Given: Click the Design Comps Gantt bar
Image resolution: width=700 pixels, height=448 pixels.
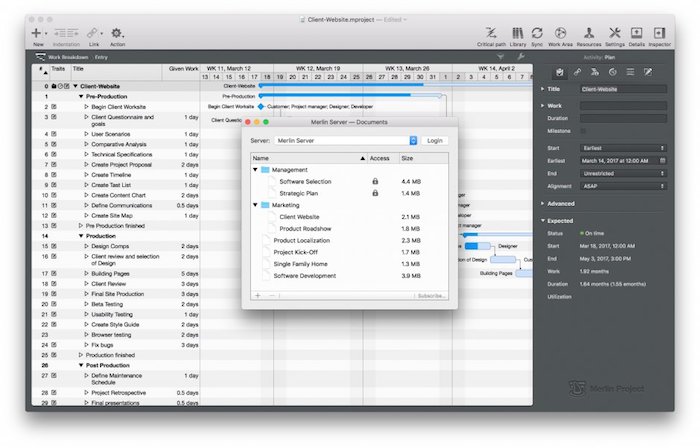Looking at the screenshot, I should click(x=477, y=246).
